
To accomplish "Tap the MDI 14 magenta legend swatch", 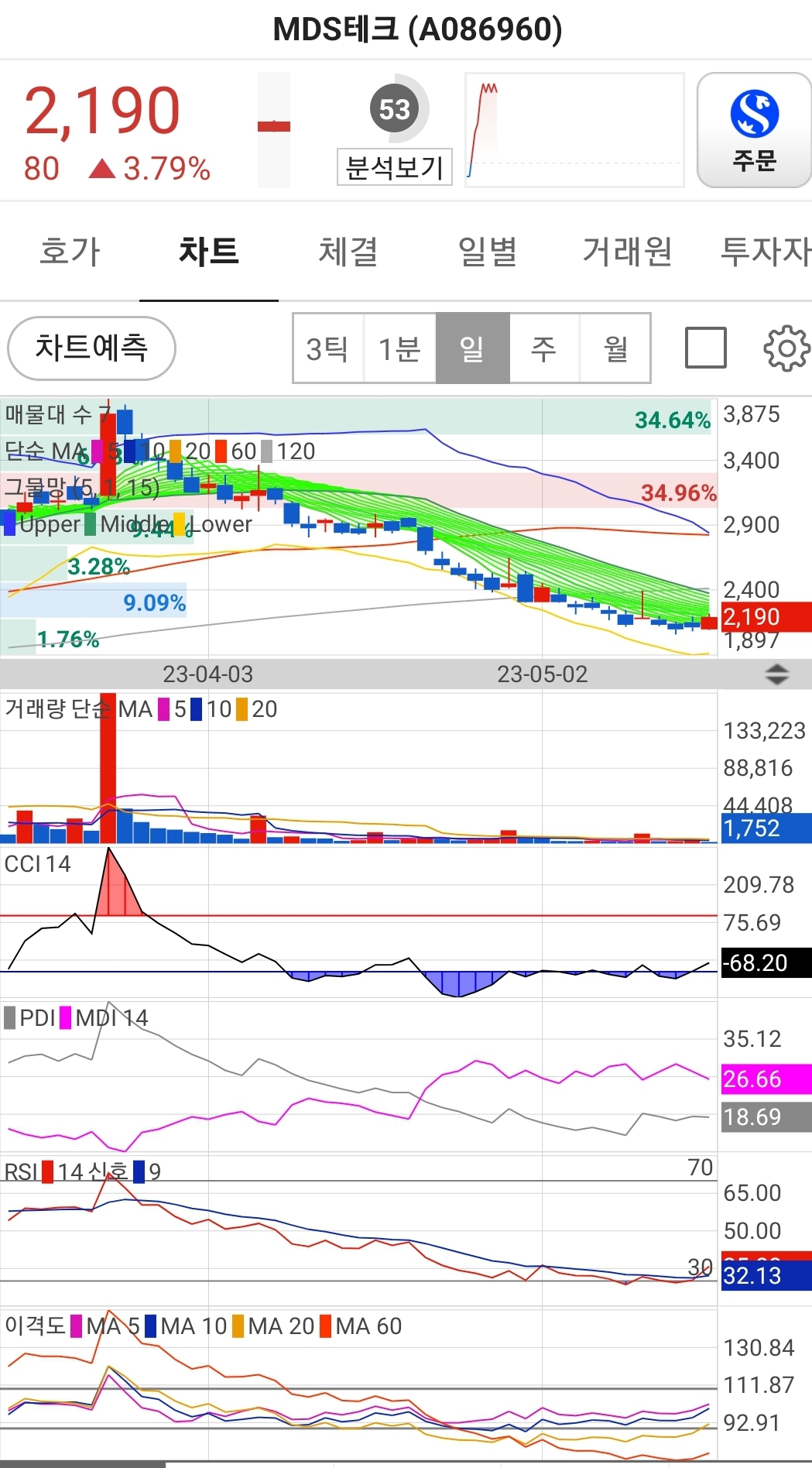I will click(65, 1017).
